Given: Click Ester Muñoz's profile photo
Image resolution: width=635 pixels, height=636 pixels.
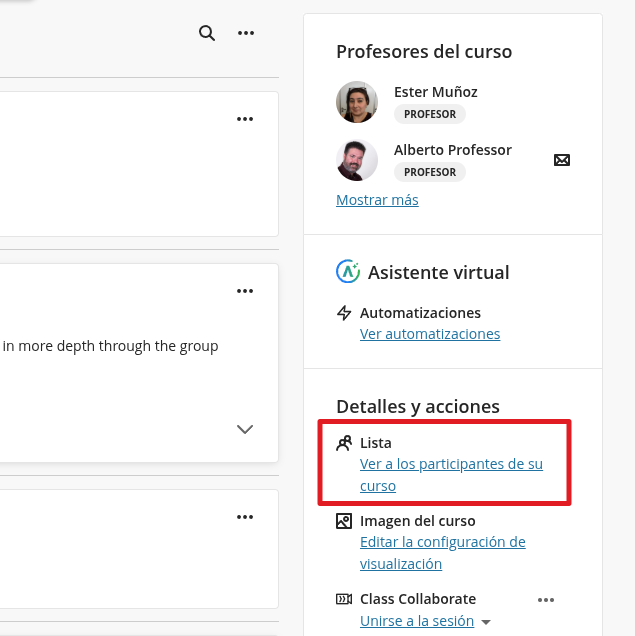Looking at the screenshot, I should click(x=357, y=102).
